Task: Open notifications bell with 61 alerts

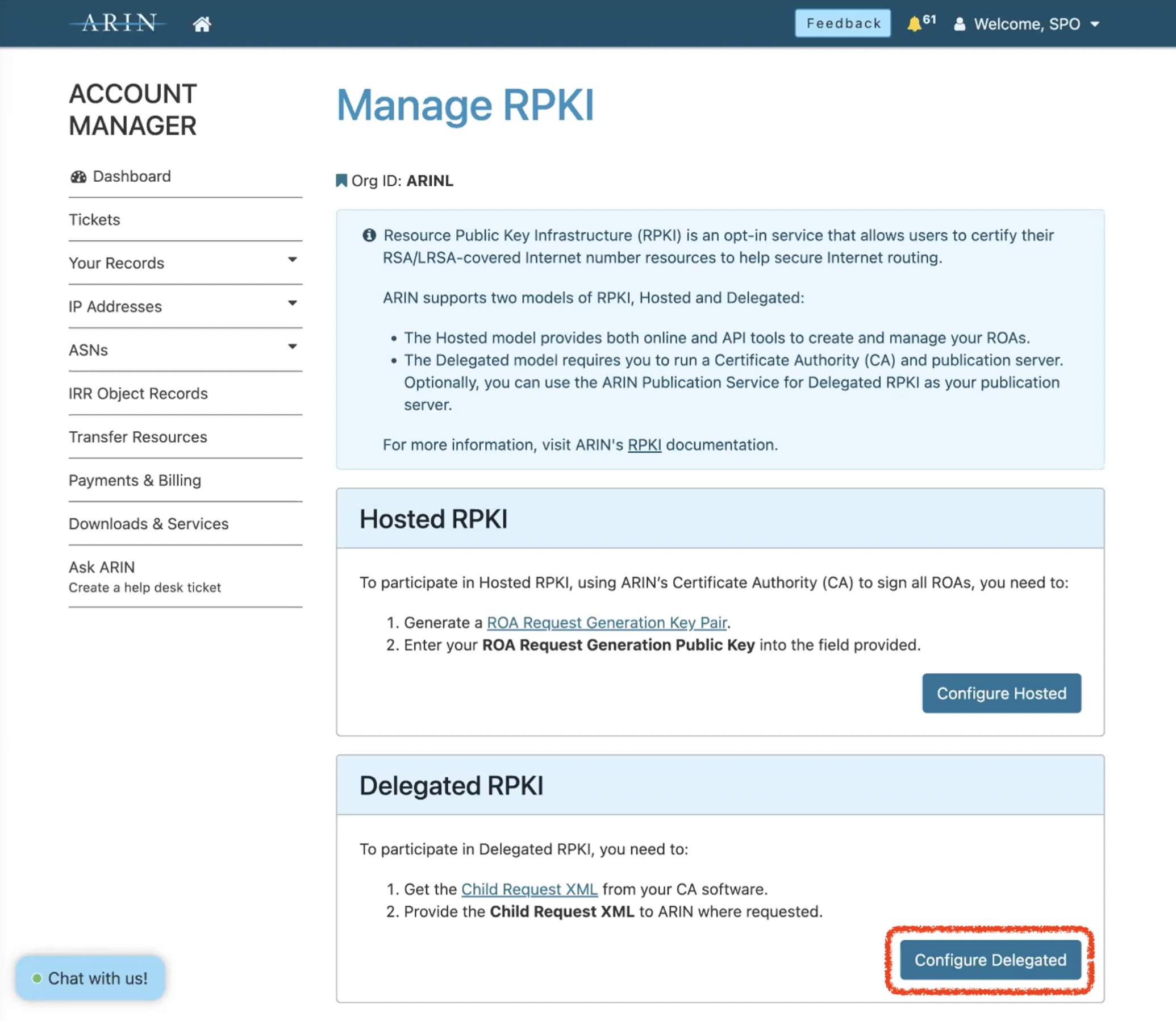Action: click(x=915, y=24)
